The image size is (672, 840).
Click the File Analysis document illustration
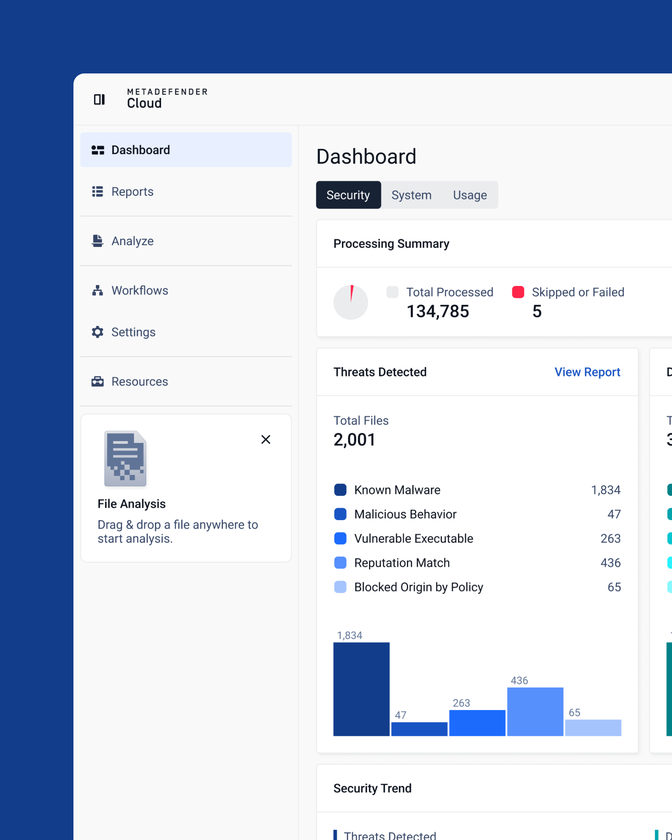click(x=125, y=459)
